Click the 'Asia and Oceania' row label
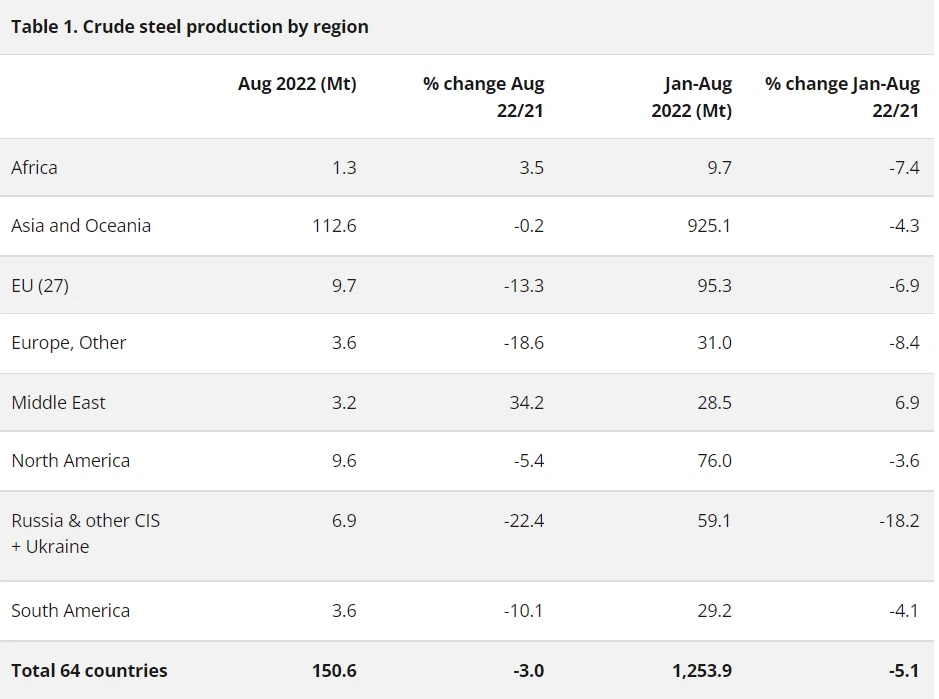 click(81, 226)
